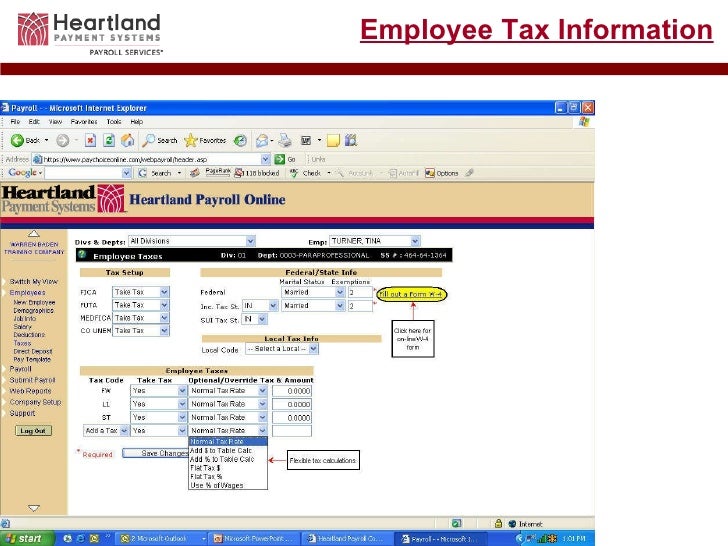Open Company Setup sidebar link
Viewport: 728px width, 546px height.
(35, 402)
